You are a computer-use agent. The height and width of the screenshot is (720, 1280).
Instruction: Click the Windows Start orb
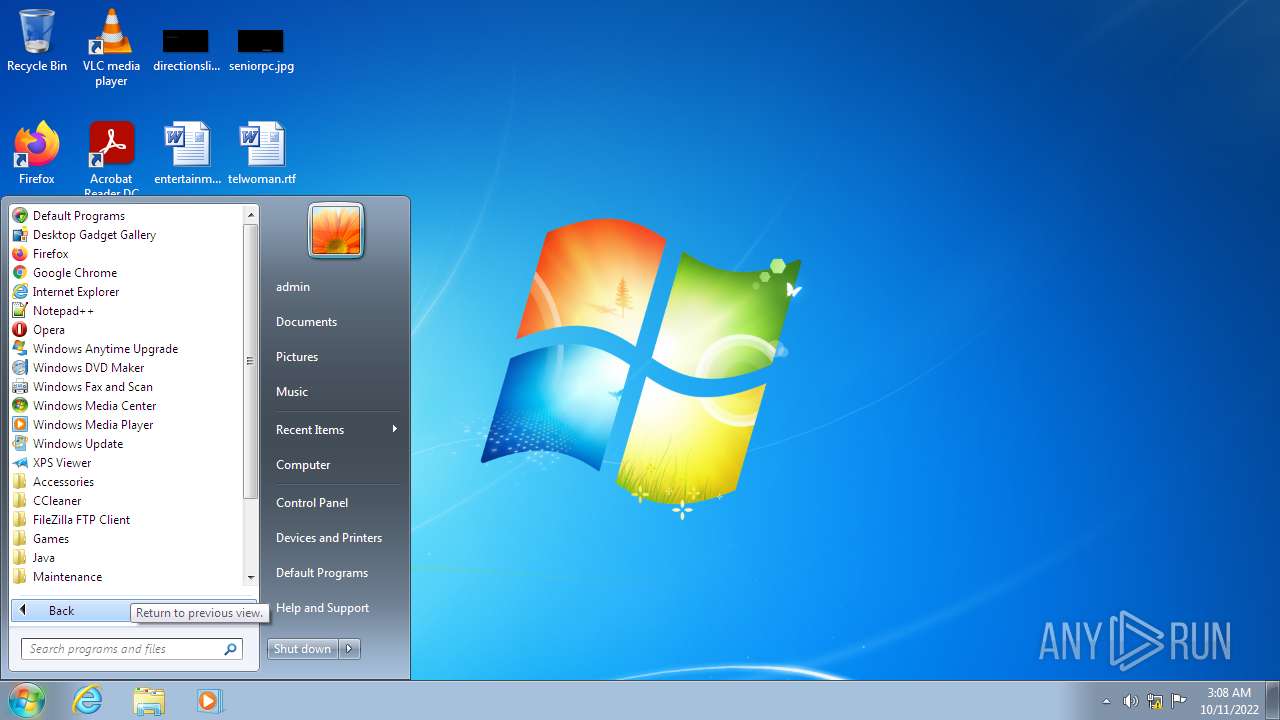coord(26,701)
